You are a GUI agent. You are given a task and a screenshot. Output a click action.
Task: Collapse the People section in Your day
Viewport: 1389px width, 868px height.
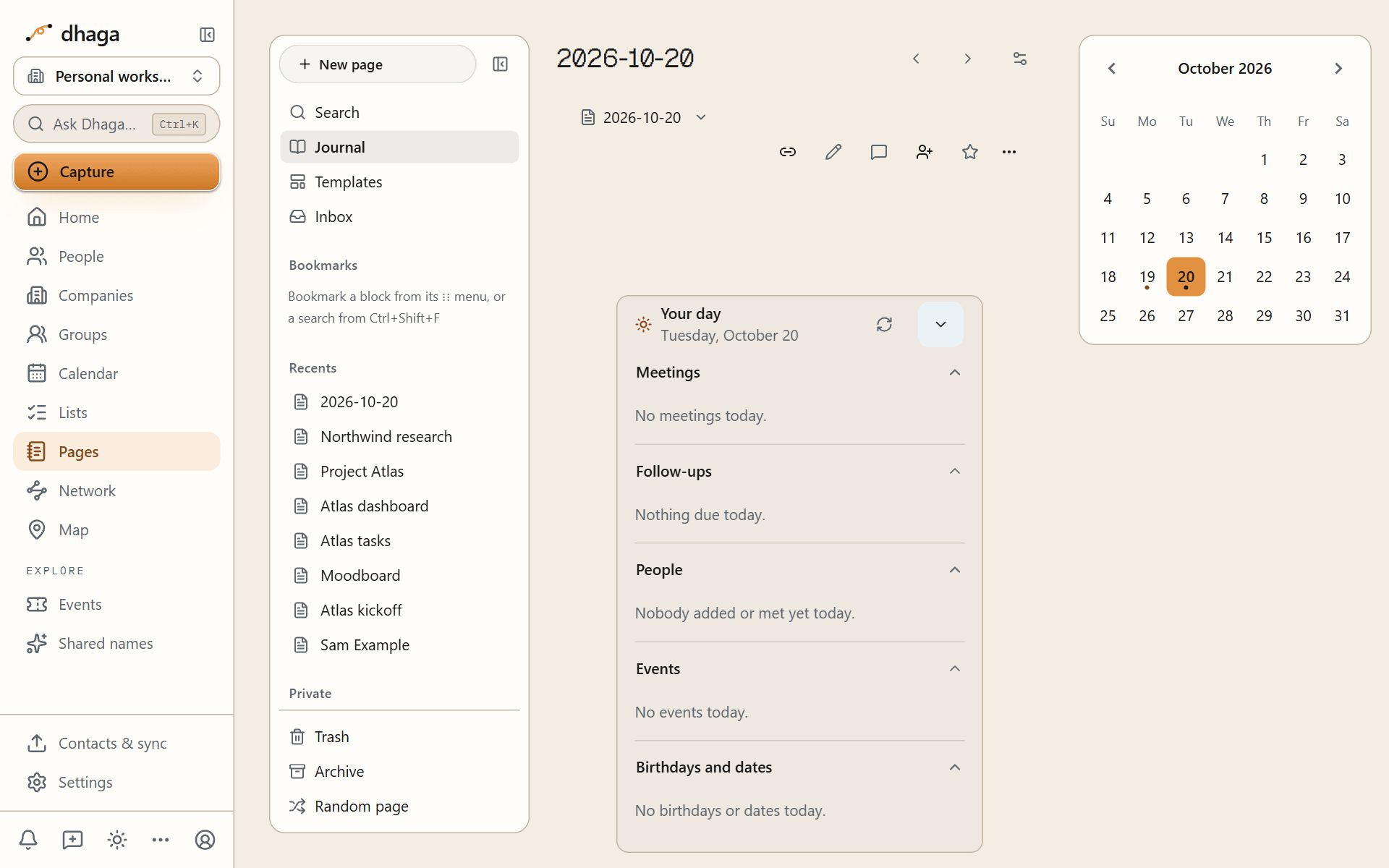(955, 570)
